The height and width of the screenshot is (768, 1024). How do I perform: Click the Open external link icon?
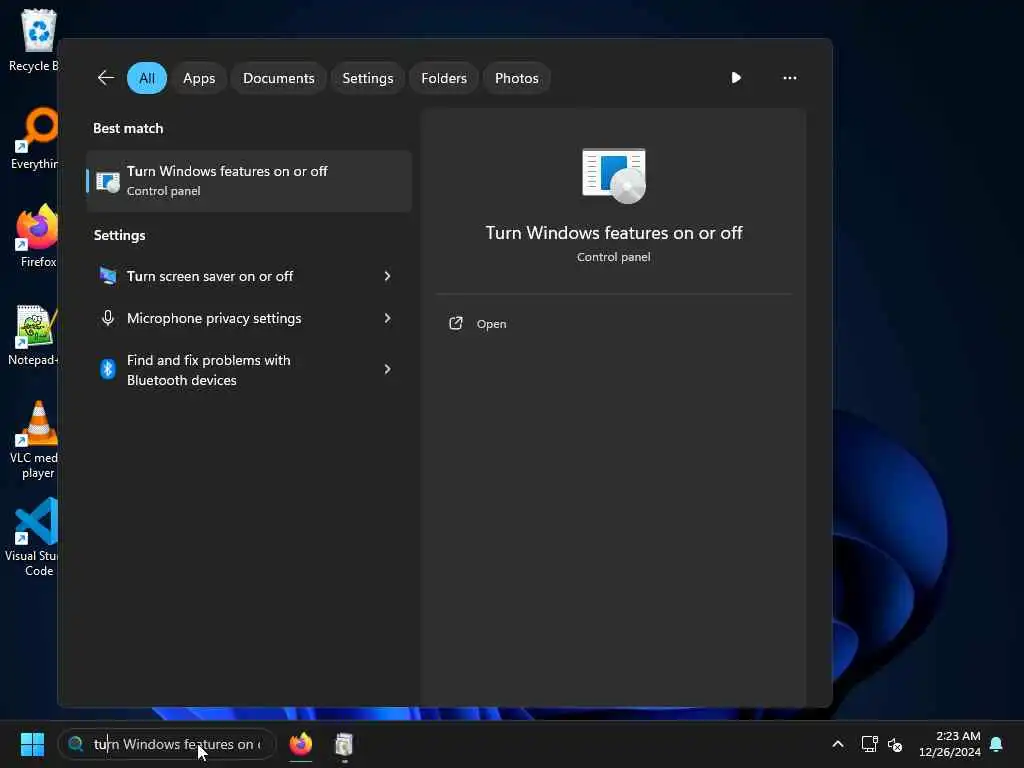(x=456, y=323)
